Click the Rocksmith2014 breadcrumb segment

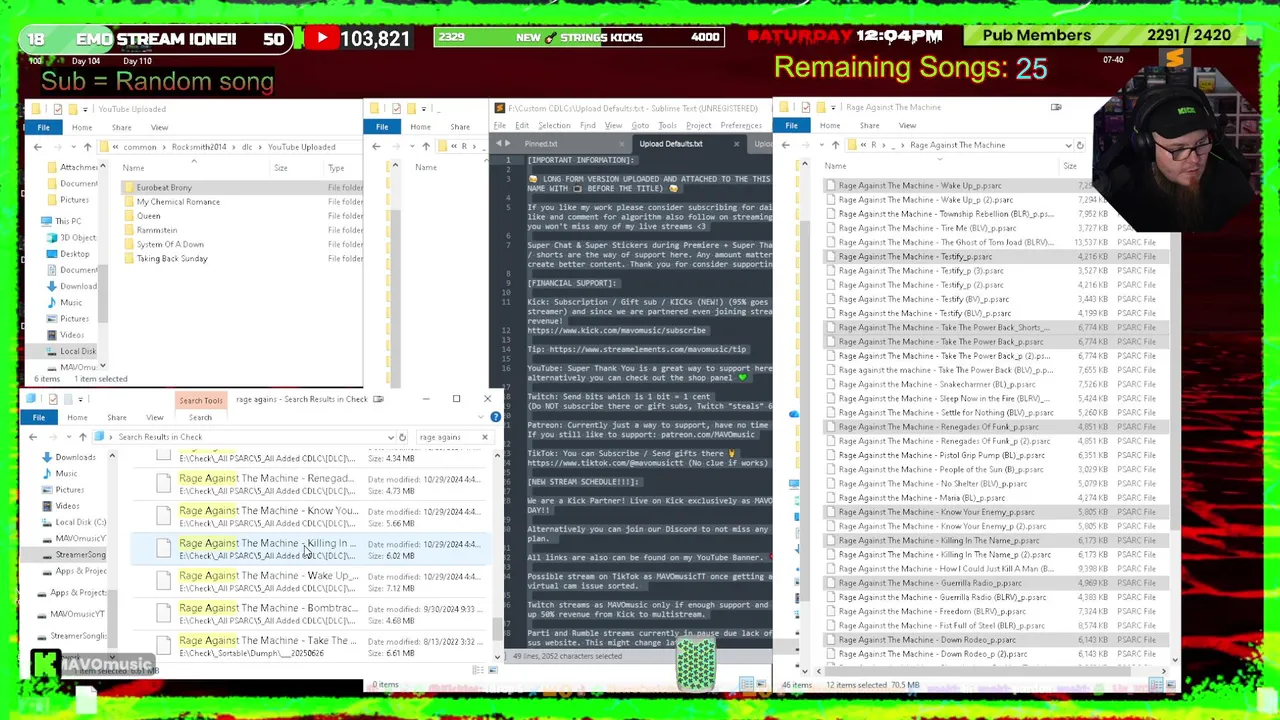point(198,147)
